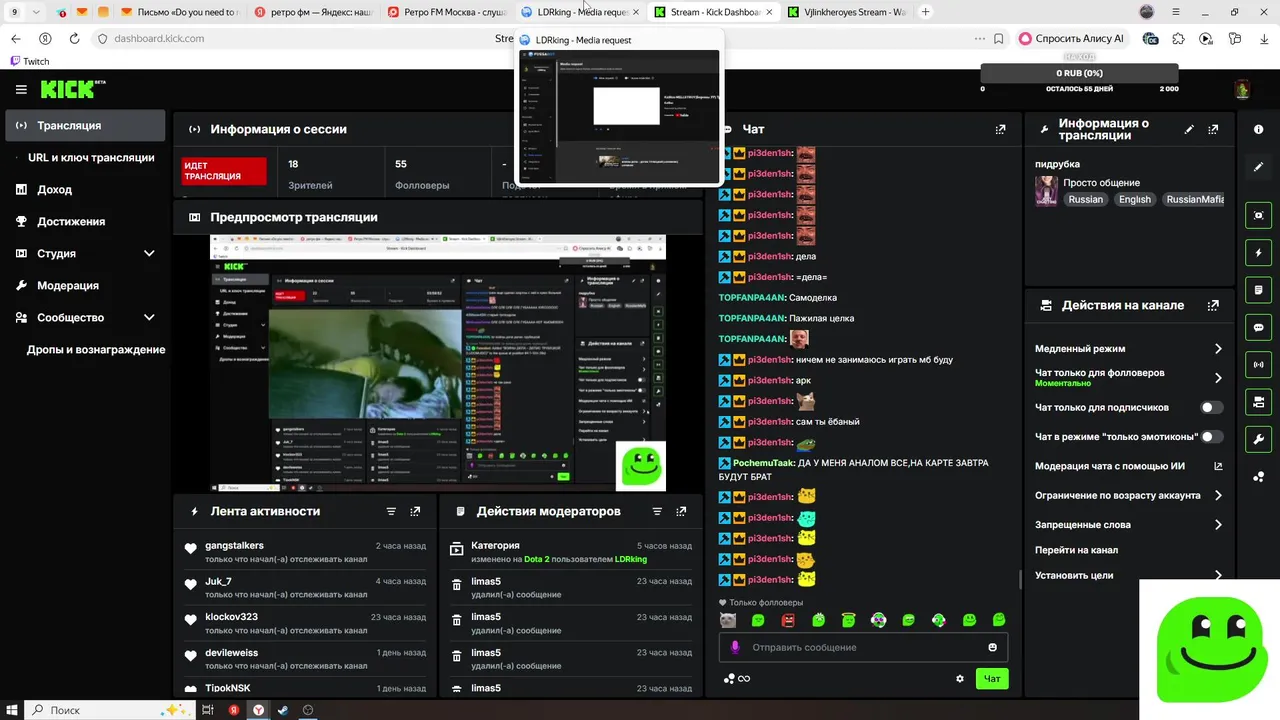The width and height of the screenshot is (1280, 720).
Task: Toggle Чат только для подписчиков switch
Action: point(1211,408)
